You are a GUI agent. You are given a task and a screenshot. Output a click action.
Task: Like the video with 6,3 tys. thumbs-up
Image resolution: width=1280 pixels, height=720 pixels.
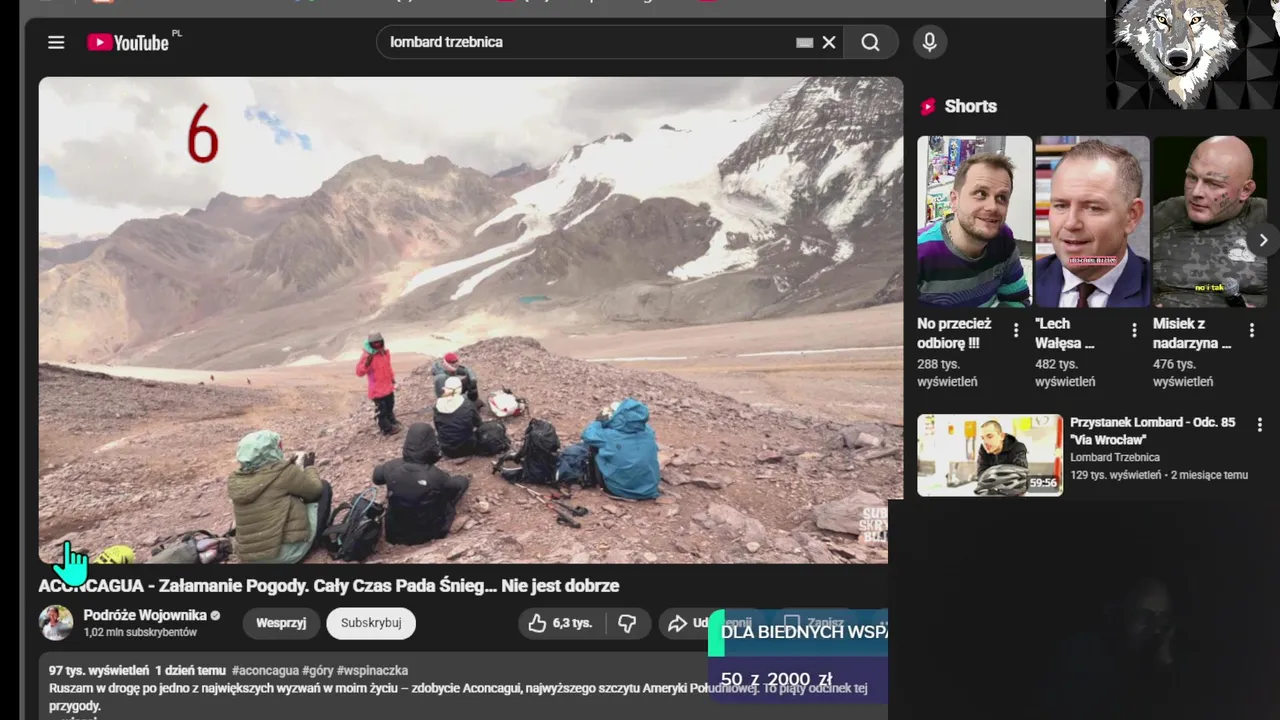pyautogui.click(x=563, y=623)
